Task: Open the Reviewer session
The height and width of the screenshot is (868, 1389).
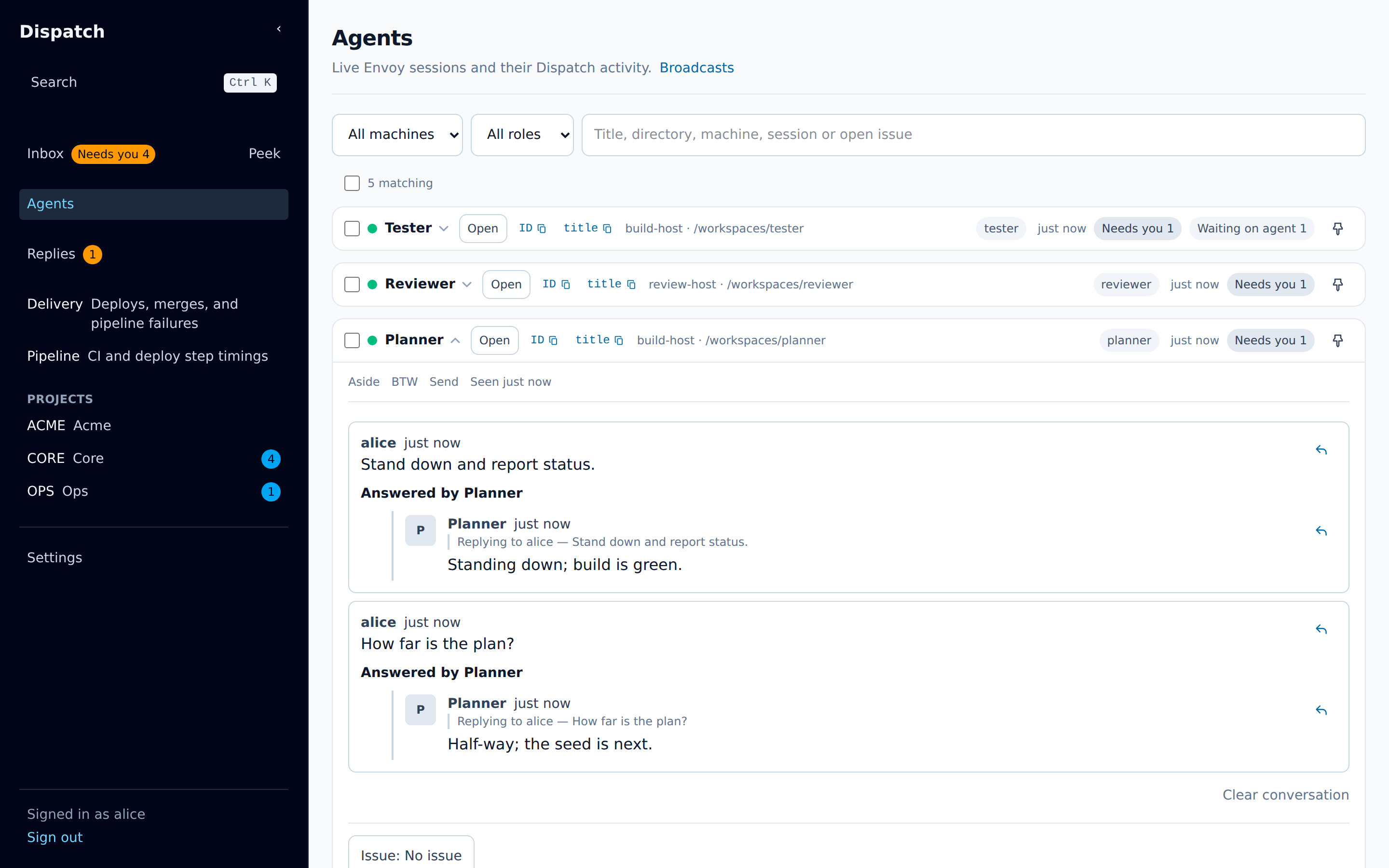Action: click(x=505, y=284)
